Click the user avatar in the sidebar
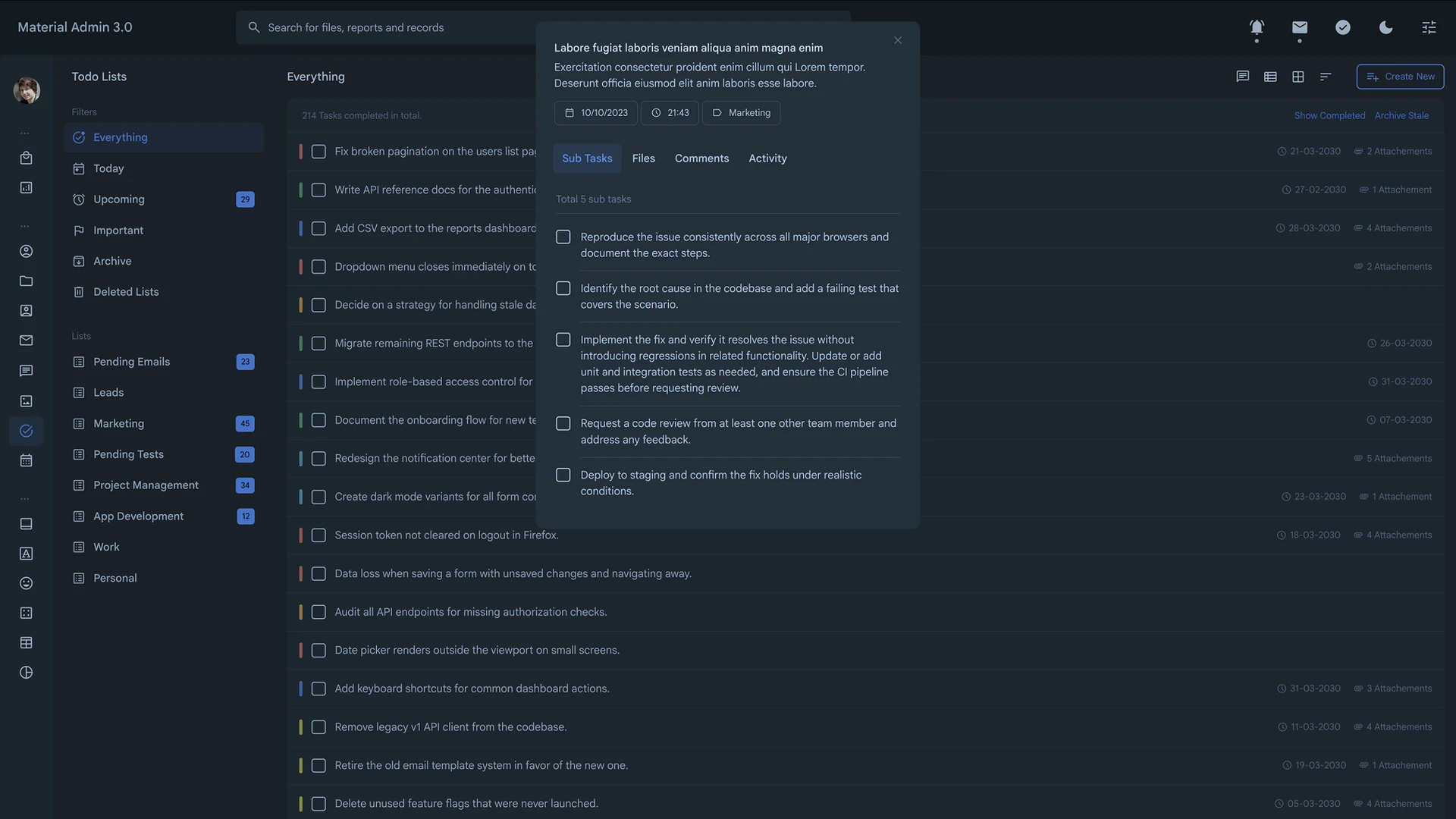Image resolution: width=1456 pixels, height=819 pixels. [x=27, y=90]
